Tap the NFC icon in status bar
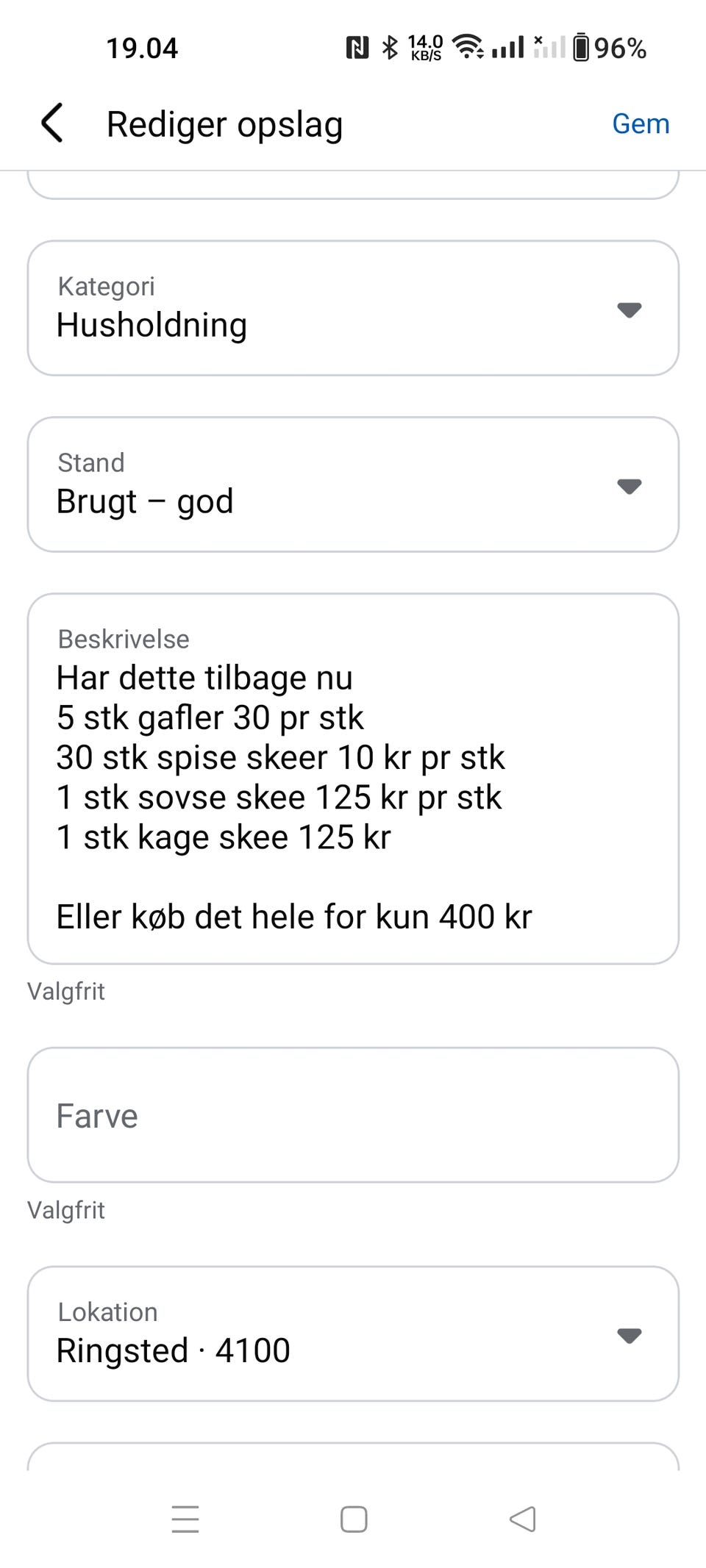Viewport: 706px width, 1568px height. point(357,48)
